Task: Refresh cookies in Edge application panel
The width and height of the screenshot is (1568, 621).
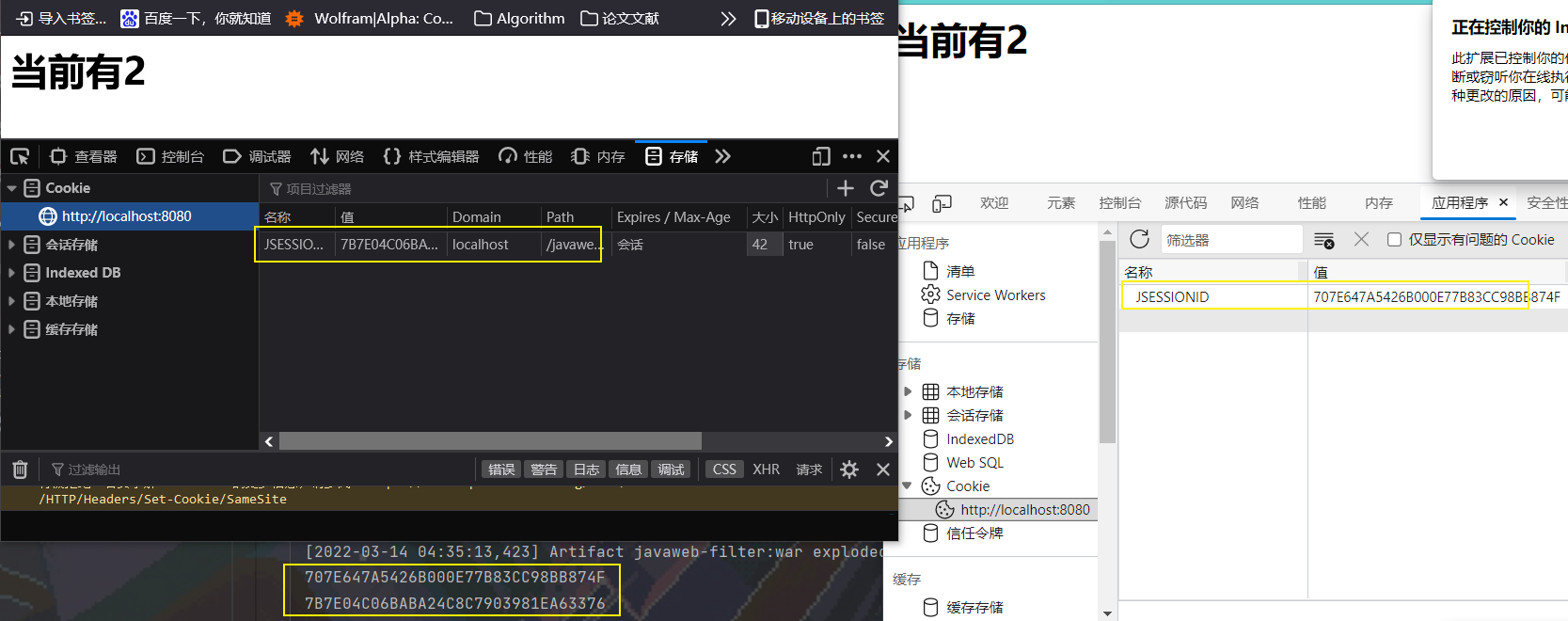Action: pyautogui.click(x=1139, y=239)
